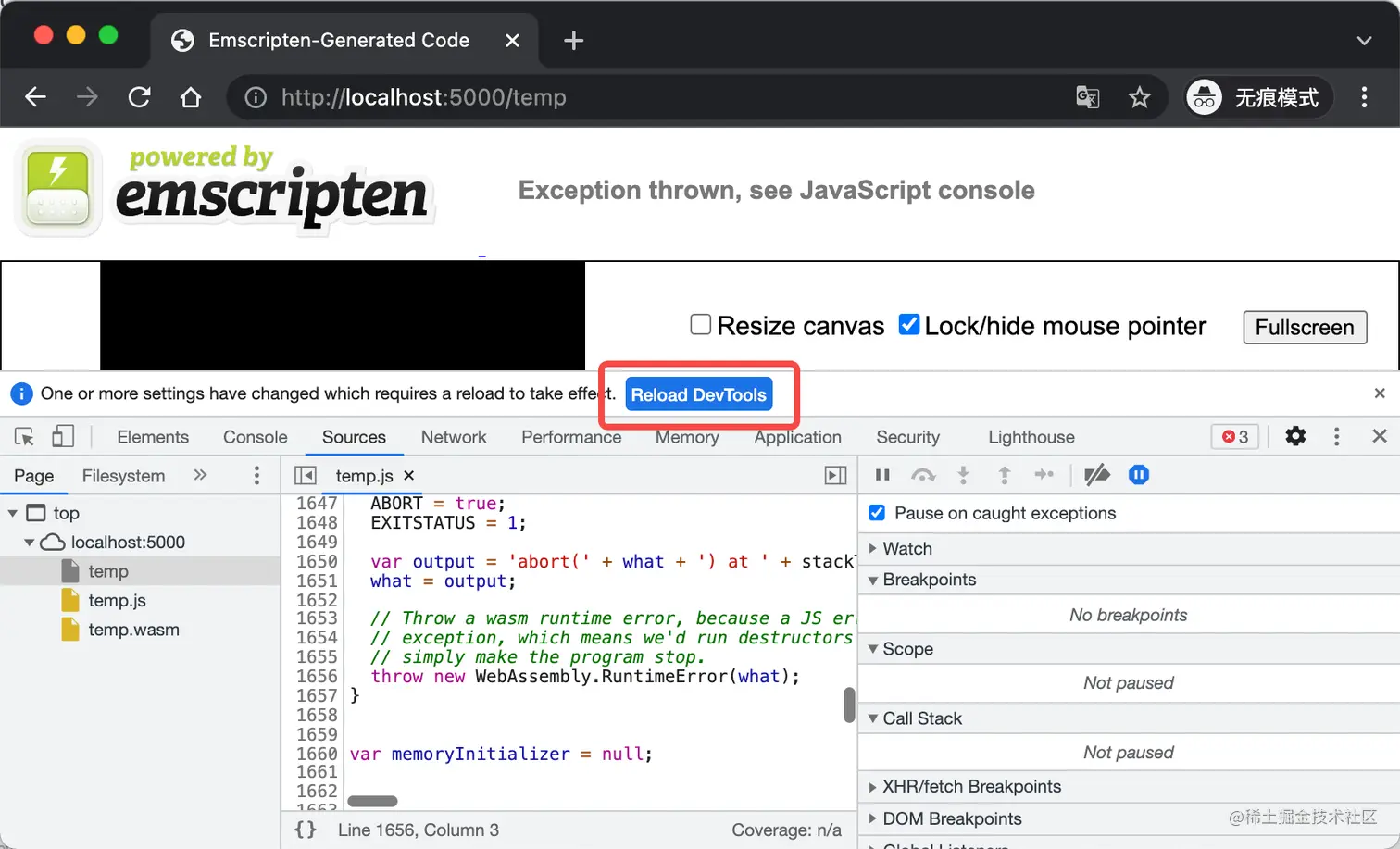Select the Page navigator tab

(x=34, y=476)
